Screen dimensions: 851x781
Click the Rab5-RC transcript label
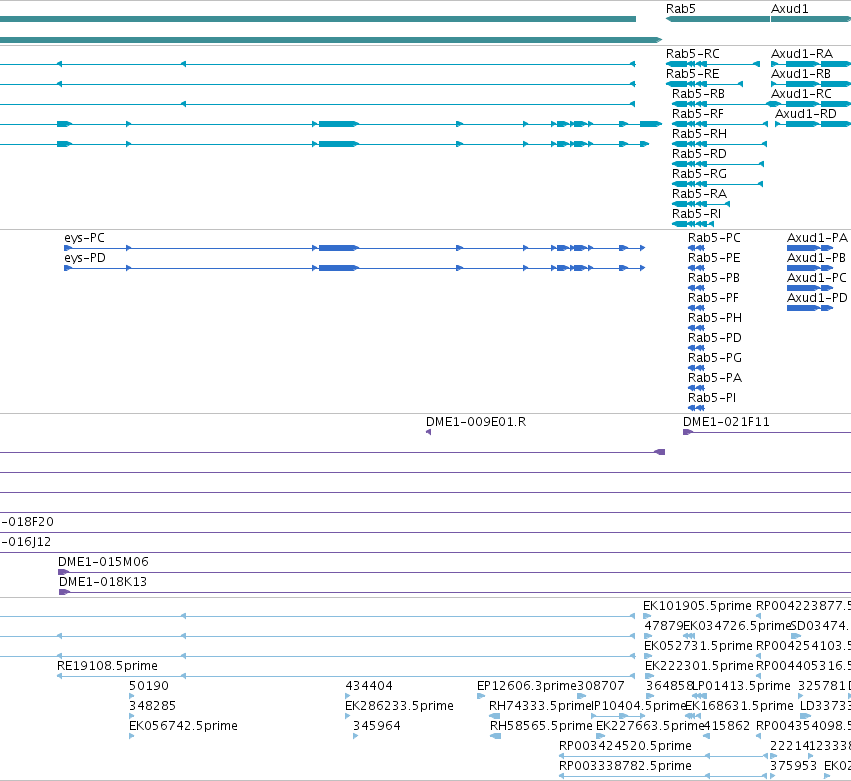click(x=693, y=54)
